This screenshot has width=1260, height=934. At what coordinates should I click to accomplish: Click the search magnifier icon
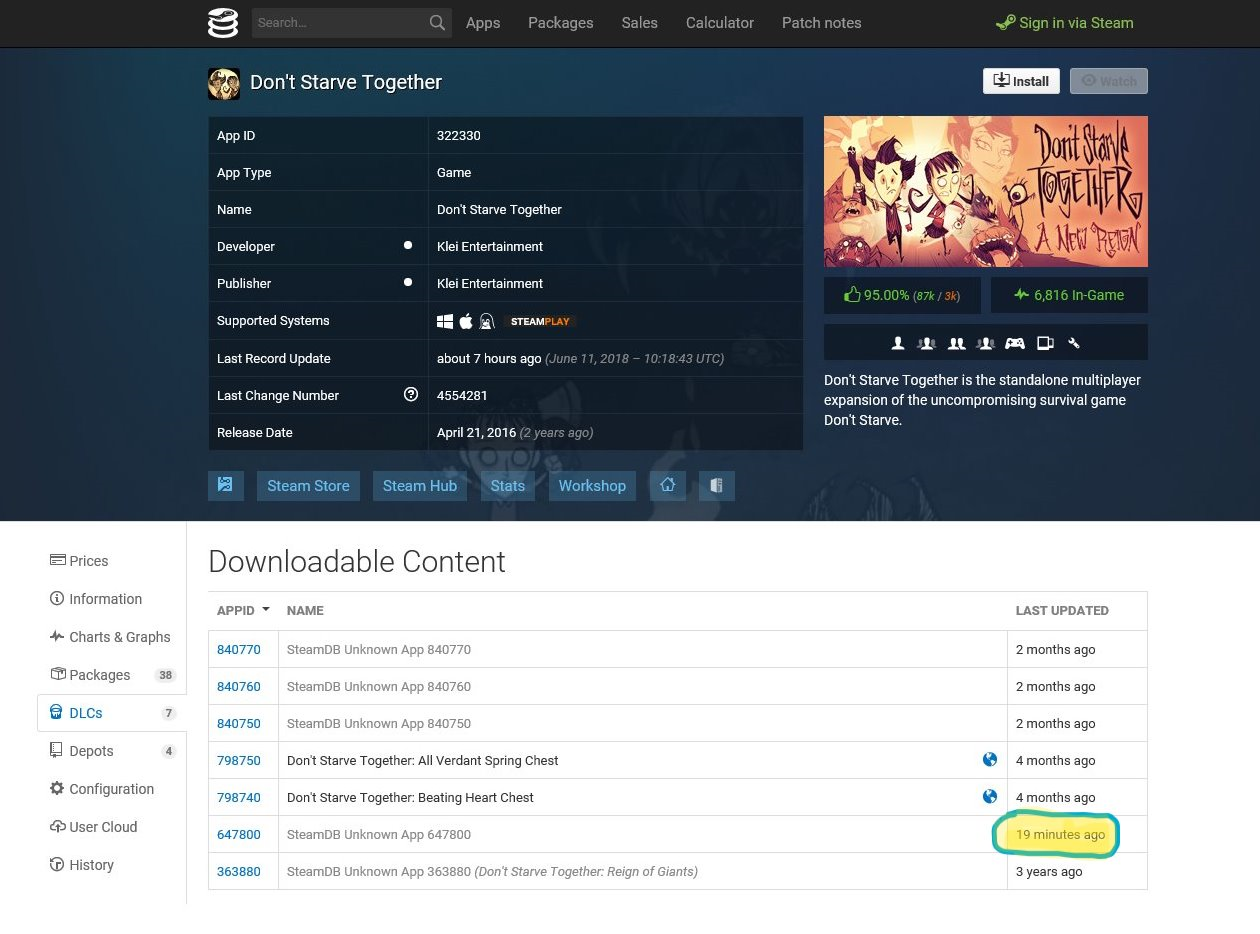pyautogui.click(x=437, y=22)
